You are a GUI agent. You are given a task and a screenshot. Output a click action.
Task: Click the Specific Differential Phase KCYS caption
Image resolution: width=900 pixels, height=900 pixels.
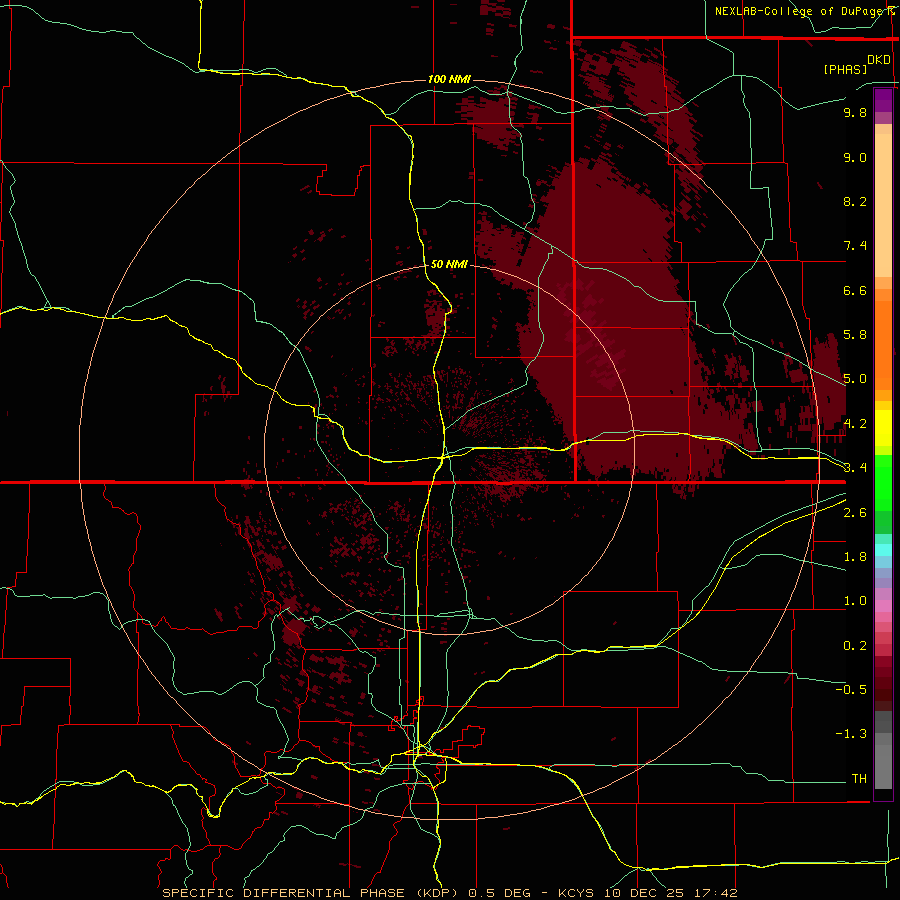(450, 893)
